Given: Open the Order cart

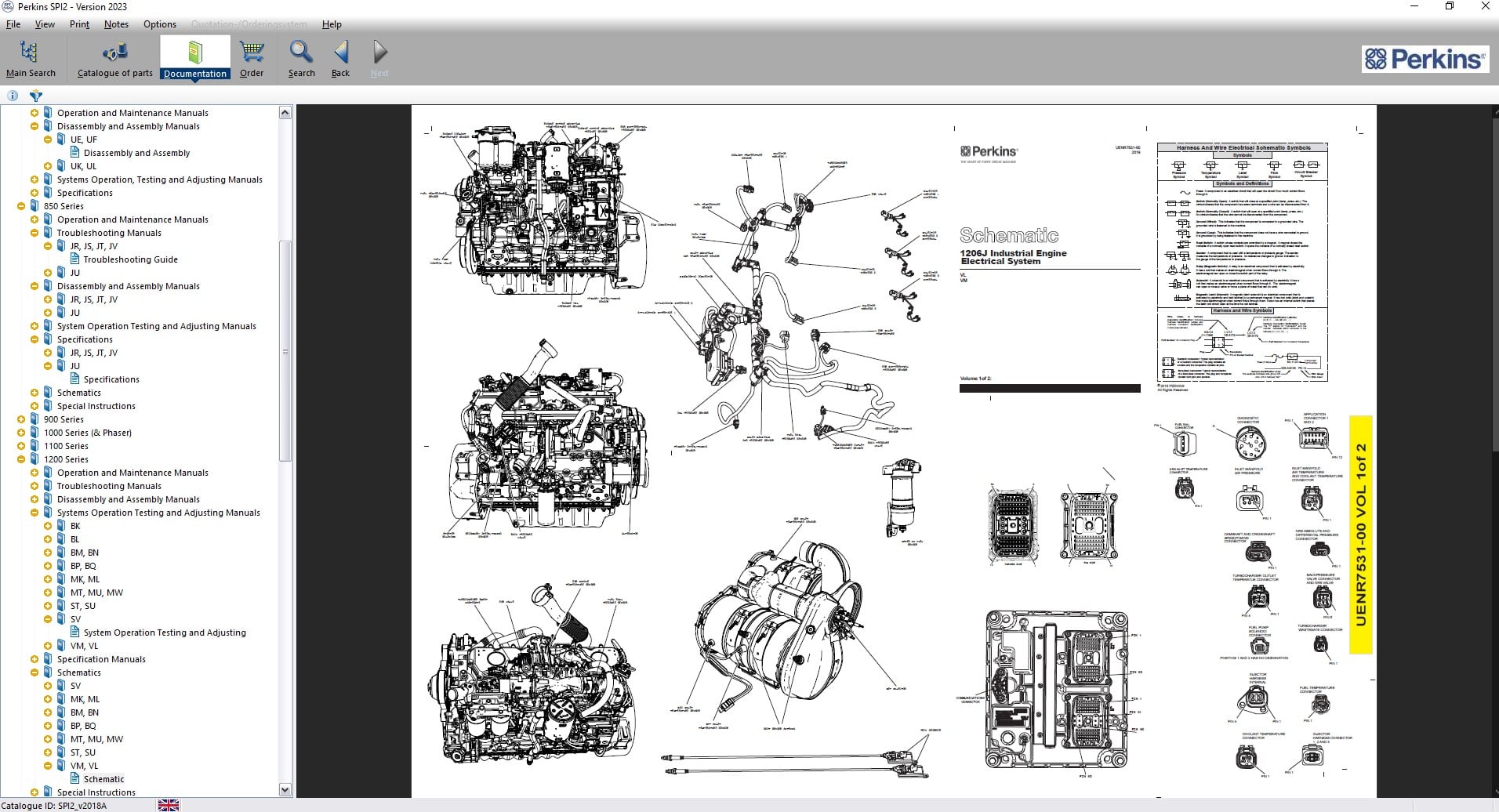Looking at the screenshot, I should 252,59.
